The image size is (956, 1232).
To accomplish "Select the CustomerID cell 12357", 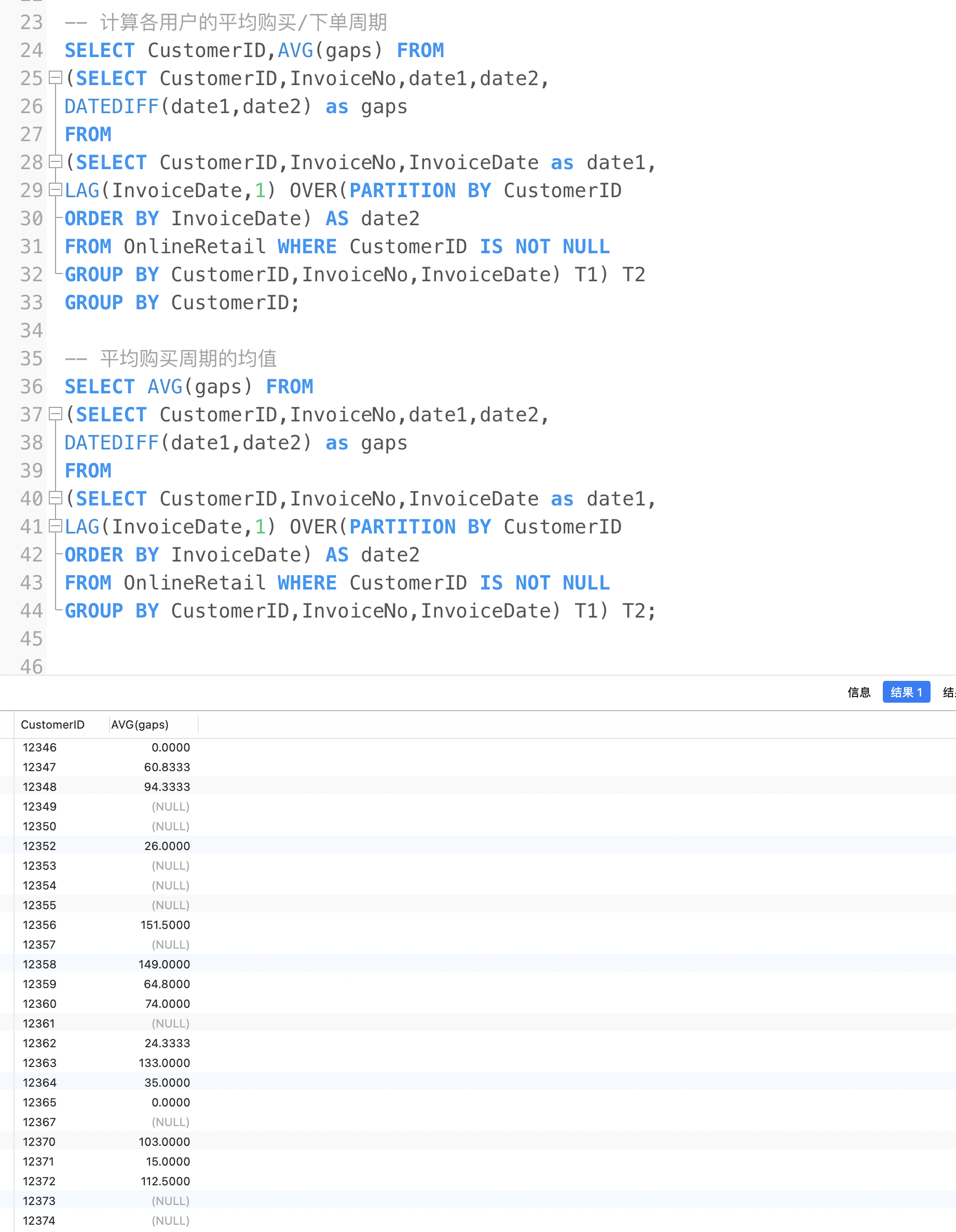I will pyautogui.click(x=39, y=945).
